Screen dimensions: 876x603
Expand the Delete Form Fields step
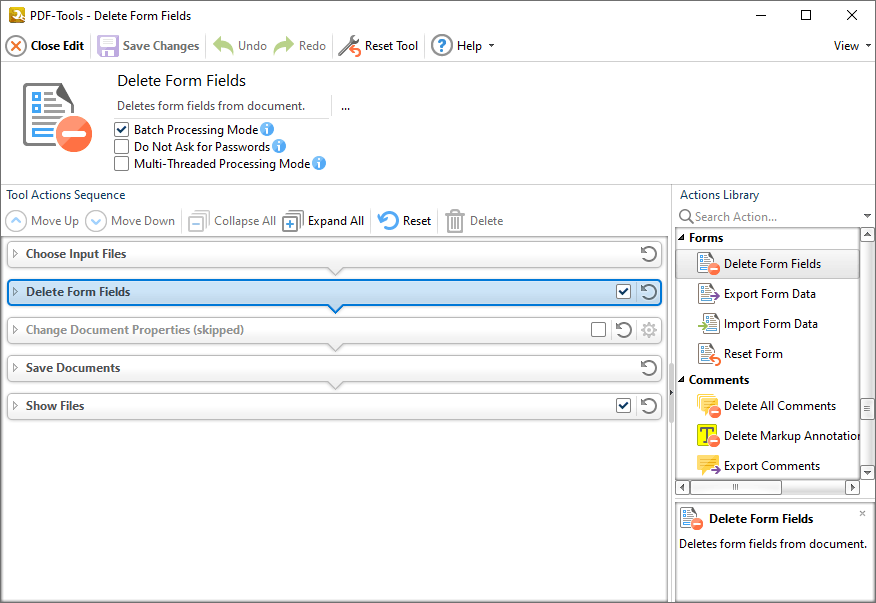point(16,292)
